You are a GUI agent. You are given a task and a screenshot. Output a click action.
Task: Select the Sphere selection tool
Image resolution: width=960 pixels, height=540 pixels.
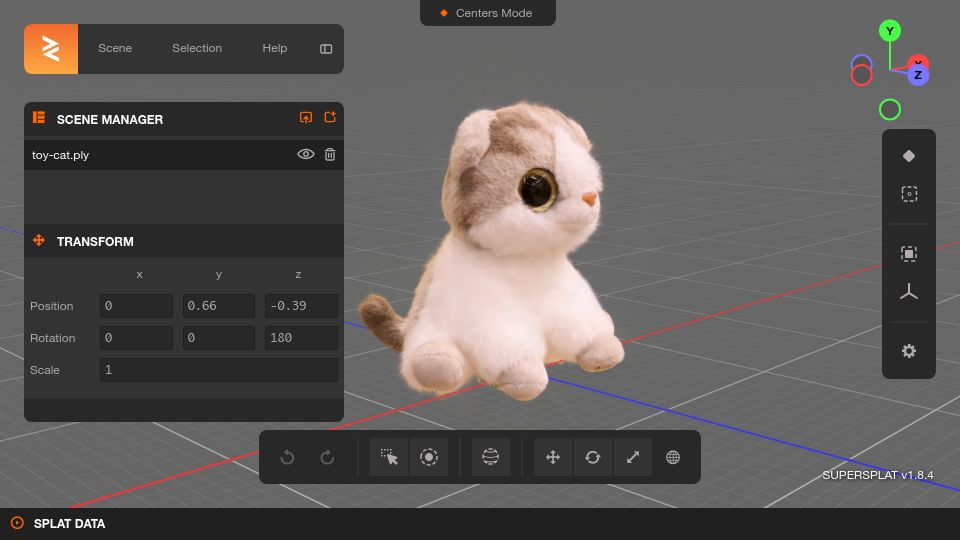(x=490, y=457)
